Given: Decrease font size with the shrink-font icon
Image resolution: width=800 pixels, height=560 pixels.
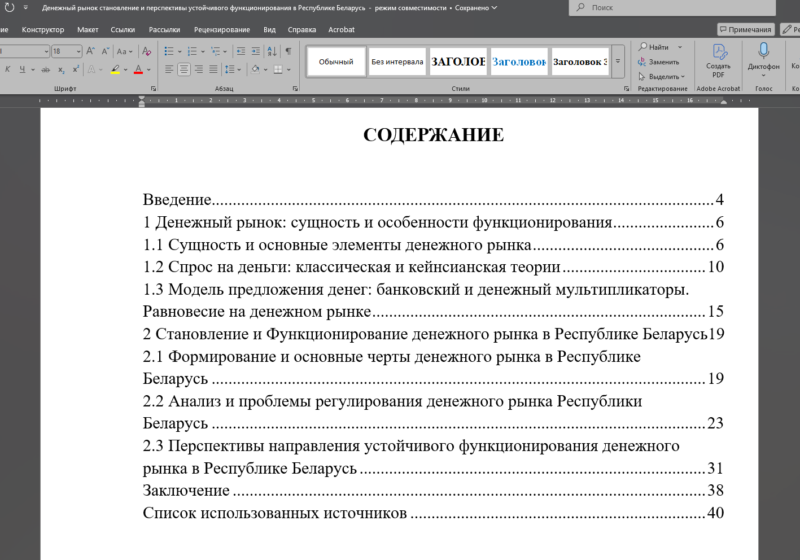Looking at the screenshot, I should coord(105,51).
